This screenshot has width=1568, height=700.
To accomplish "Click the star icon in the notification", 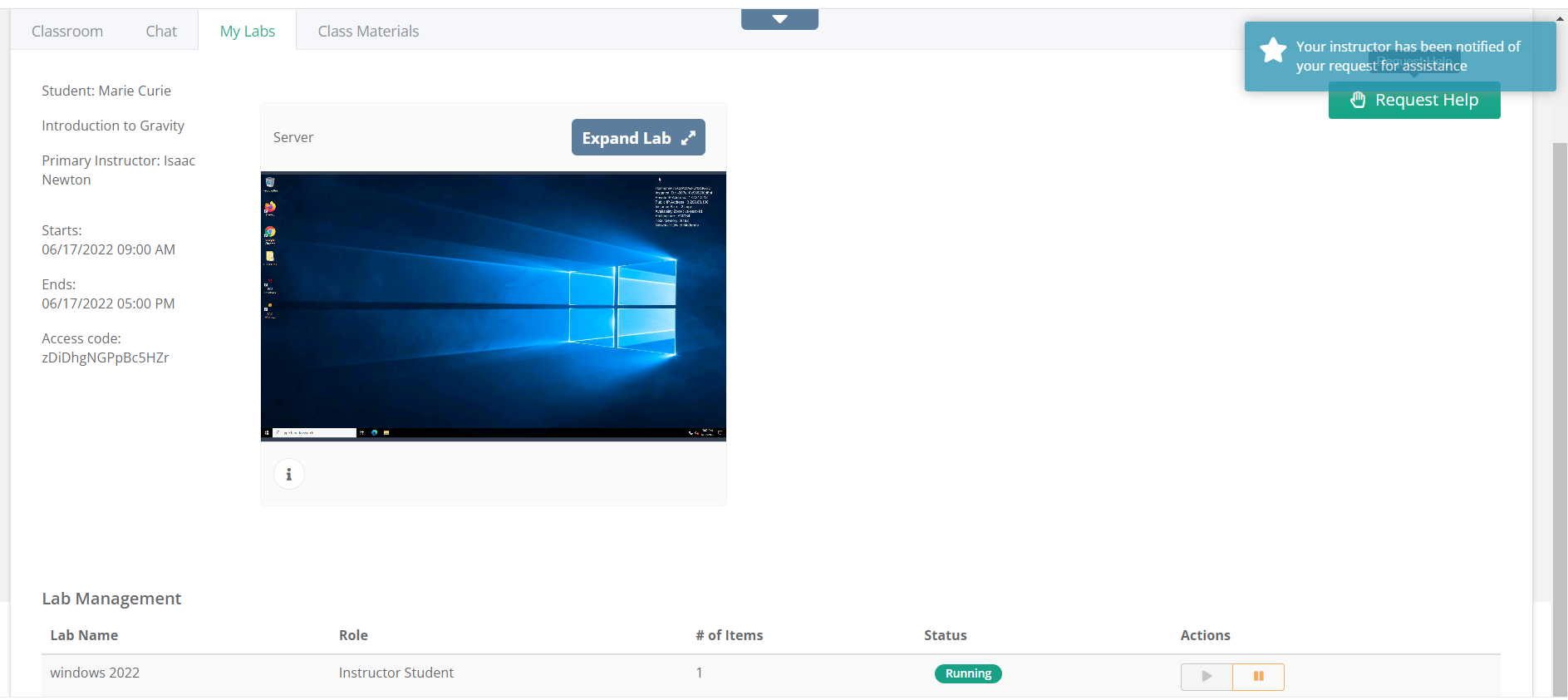I will click(x=1273, y=50).
